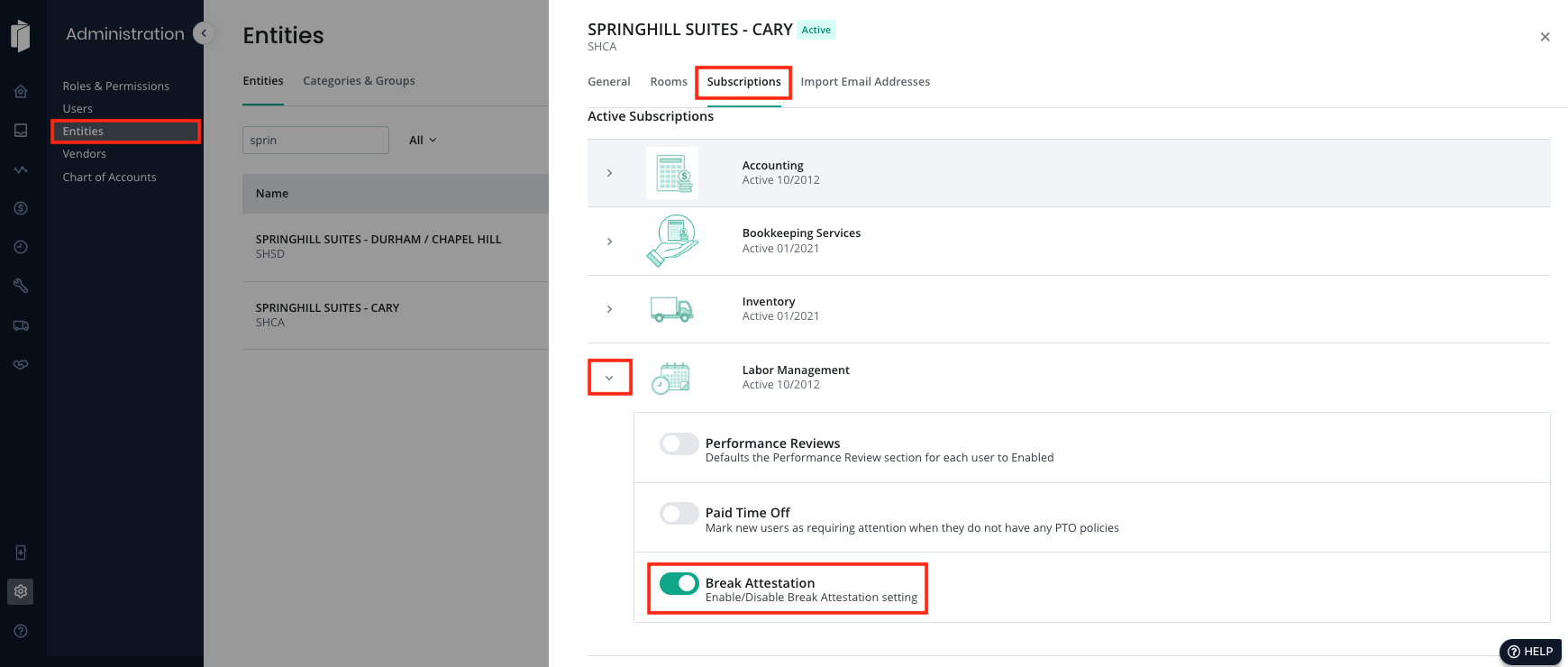This screenshot has height=667, width=1568.
Task: Open the Inbox tray icon
Action: (21, 131)
